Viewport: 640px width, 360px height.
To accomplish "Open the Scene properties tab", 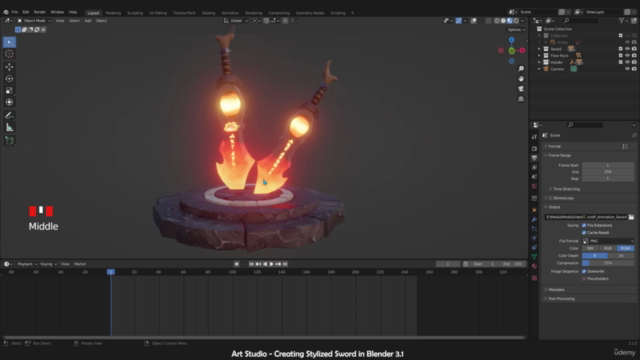I will 534,177.
